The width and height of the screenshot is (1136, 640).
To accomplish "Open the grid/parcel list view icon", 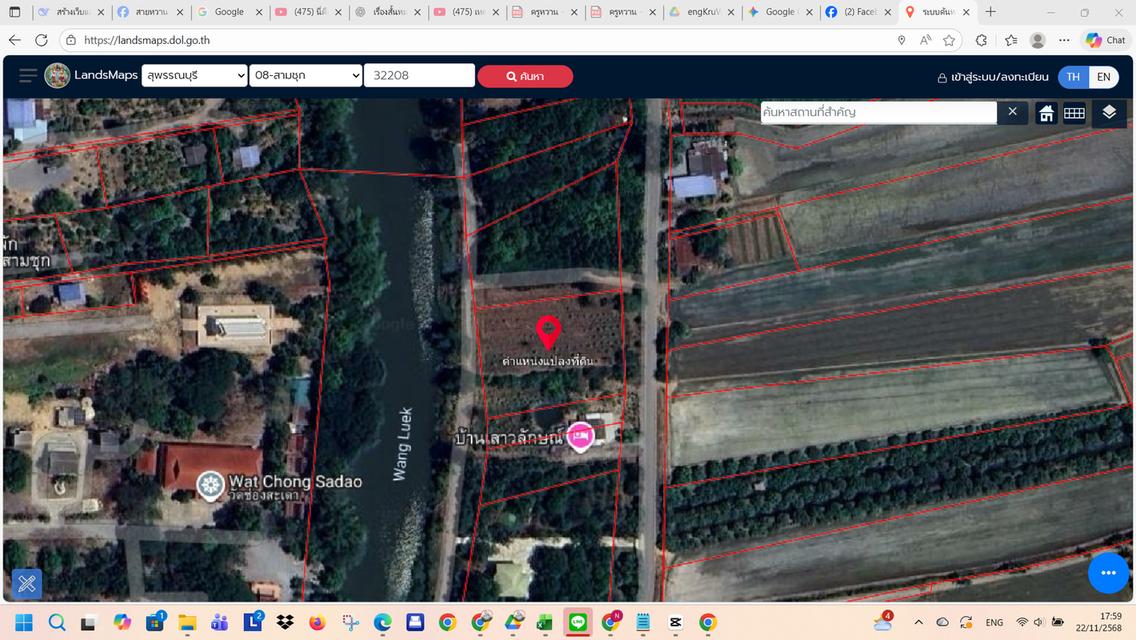I will click(1075, 112).
